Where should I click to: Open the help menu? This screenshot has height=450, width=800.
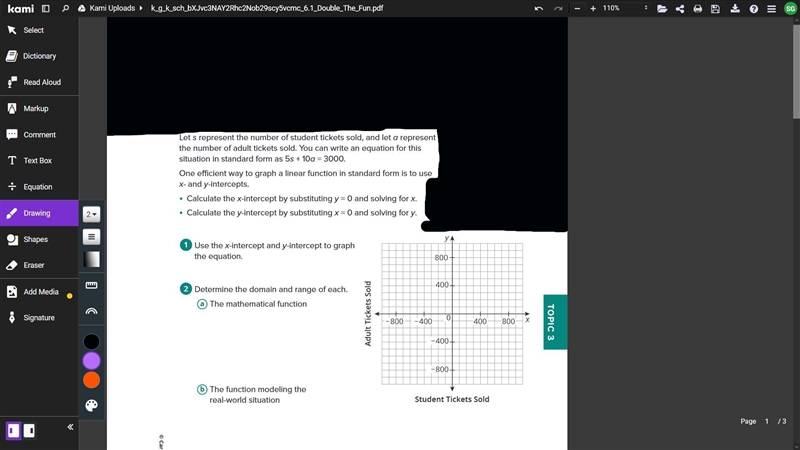pyautogui.click(x=754, y=9)
